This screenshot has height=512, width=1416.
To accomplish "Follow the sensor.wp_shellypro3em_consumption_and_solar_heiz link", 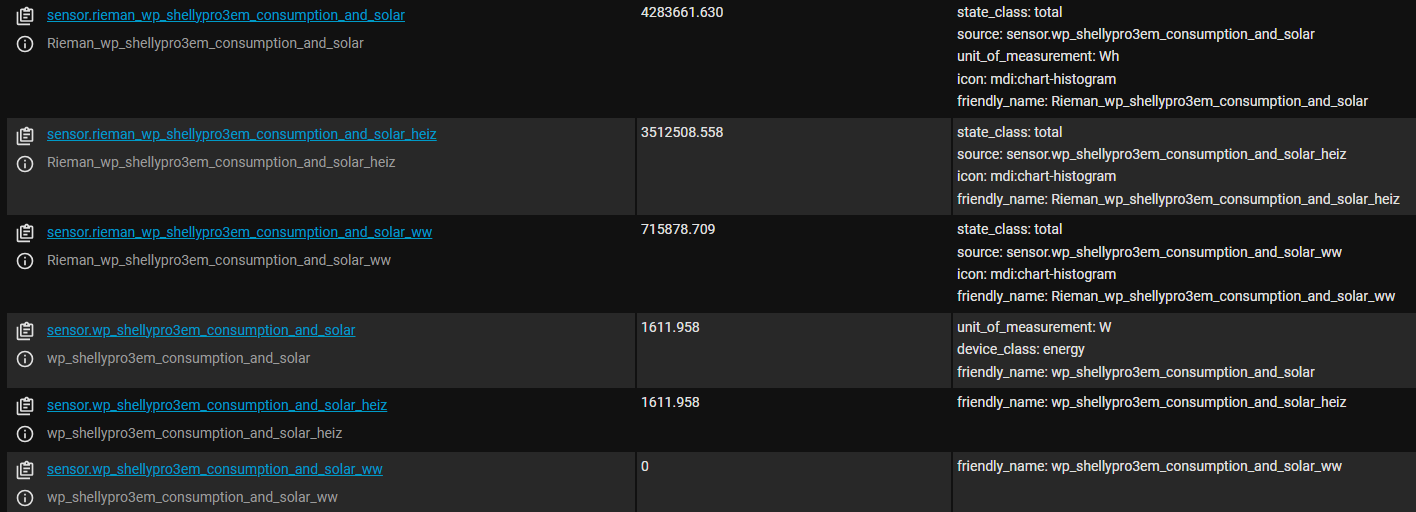I will [216, 405].
